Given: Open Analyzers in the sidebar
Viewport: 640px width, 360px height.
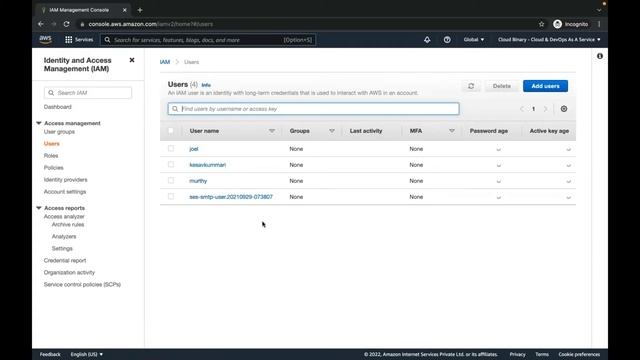Looking at the screenshot, I should coord(64,237).
